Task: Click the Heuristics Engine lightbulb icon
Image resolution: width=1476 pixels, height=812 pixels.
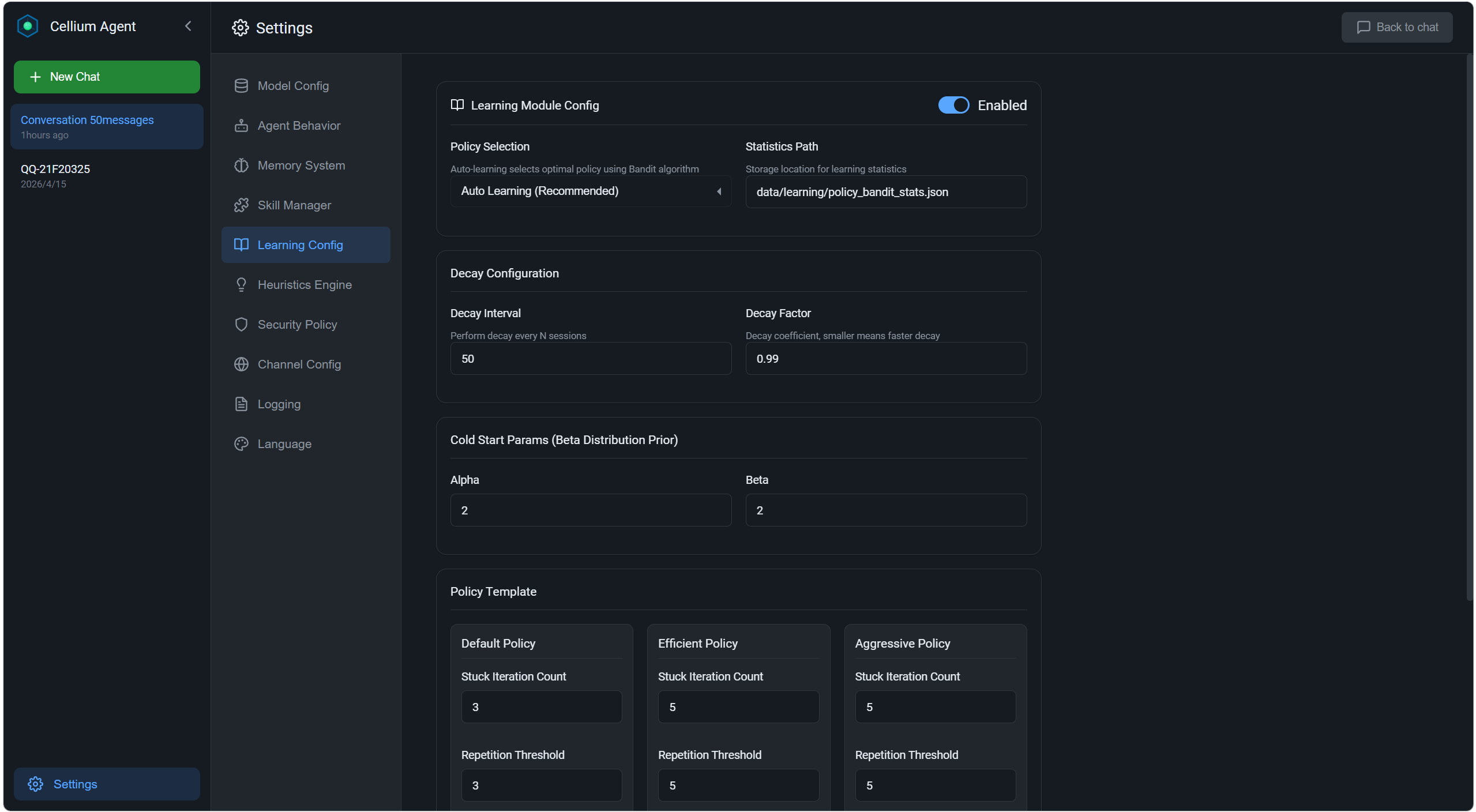Action: pos(241,285)
